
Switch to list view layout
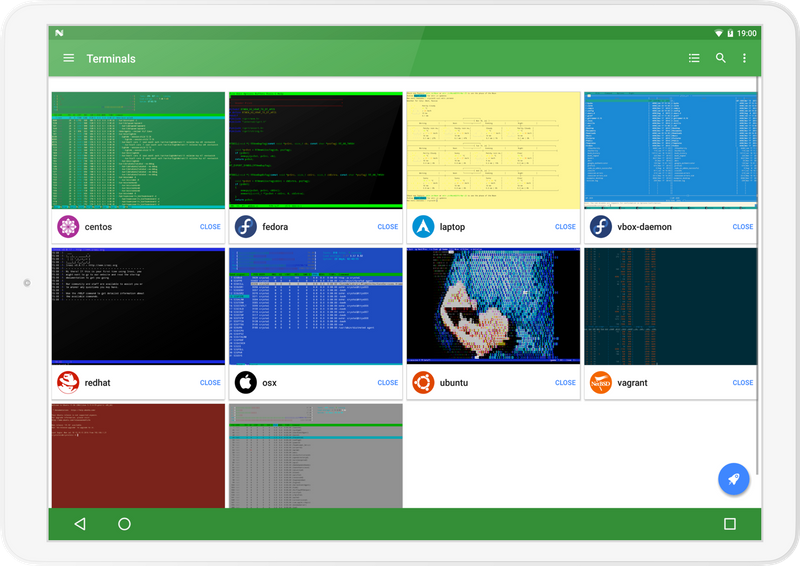[x=694, y=58]
